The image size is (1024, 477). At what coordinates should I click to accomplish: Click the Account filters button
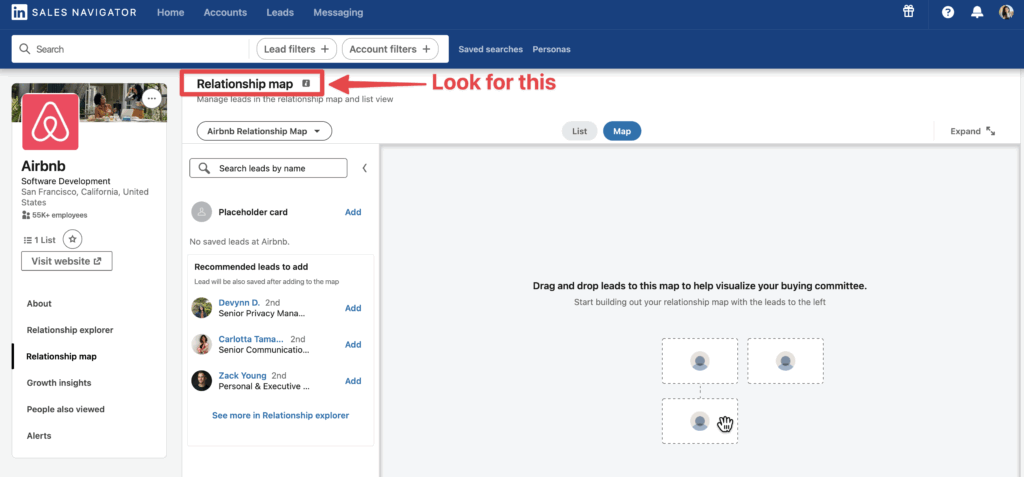390,49
